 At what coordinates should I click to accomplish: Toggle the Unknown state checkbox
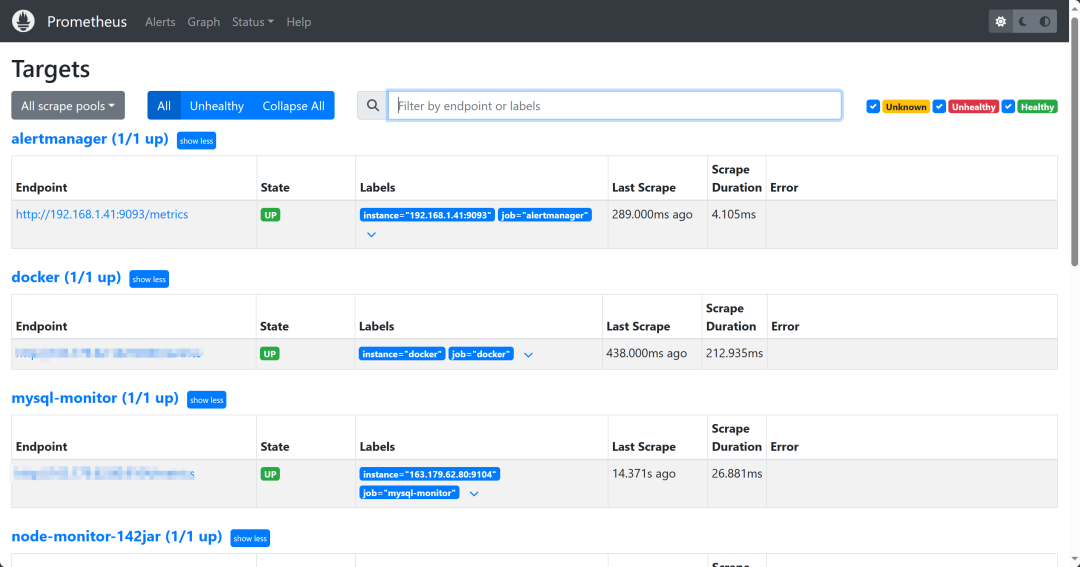[873, 107]
